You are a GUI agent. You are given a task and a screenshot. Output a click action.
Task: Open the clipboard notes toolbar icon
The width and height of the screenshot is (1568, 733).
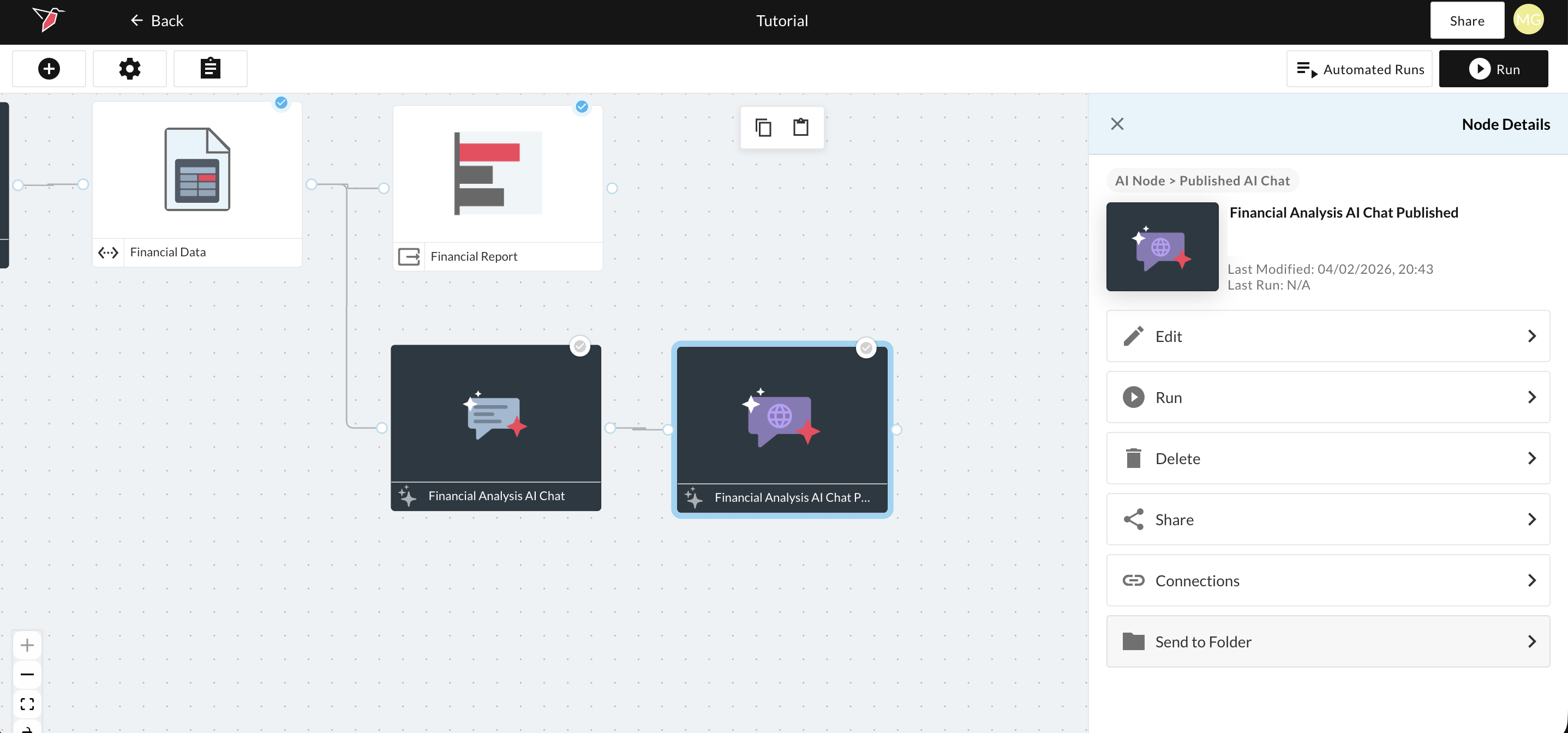[210, 69]
